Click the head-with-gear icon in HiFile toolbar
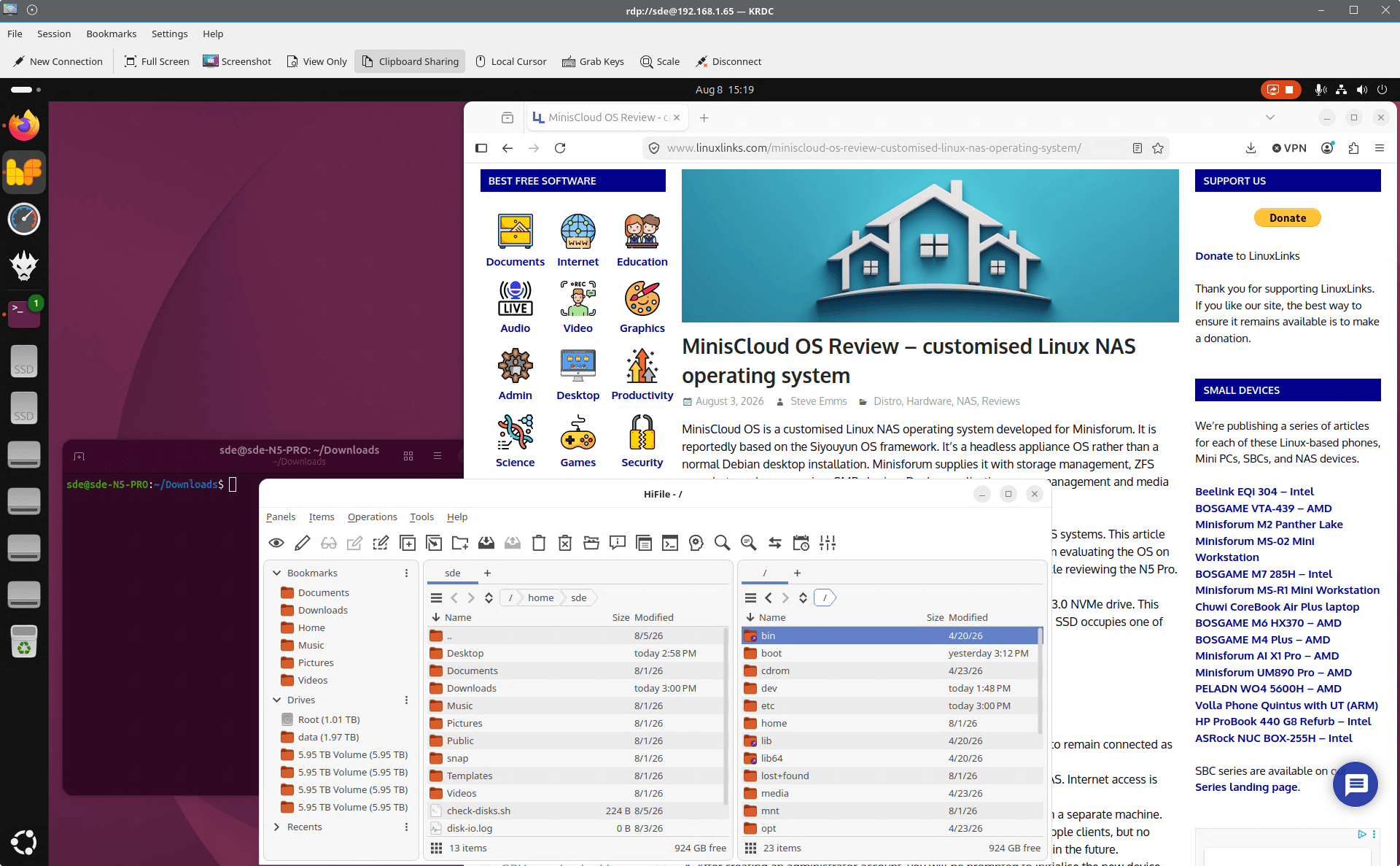The height and width of the screenshot is (866, 1400). [x=696, y=543]
